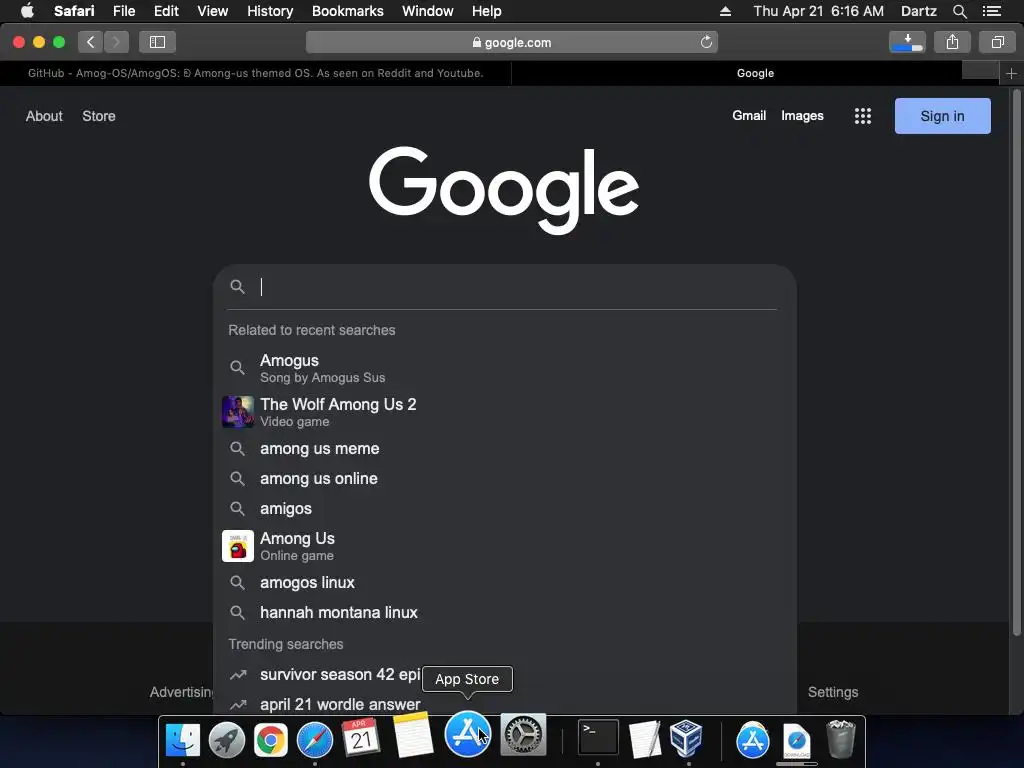1024x768 pixels.
Task: Open highlighted App Store icon in Dock
Action: point(468,734)
